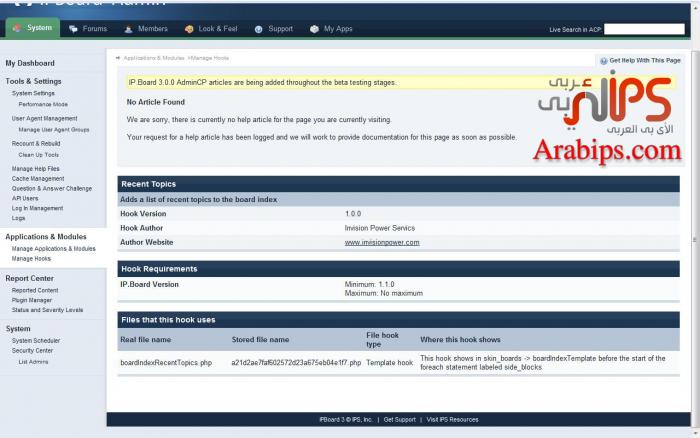Click the Members person icon
This screenshot has width=700, height=438.
coord(130,29)
